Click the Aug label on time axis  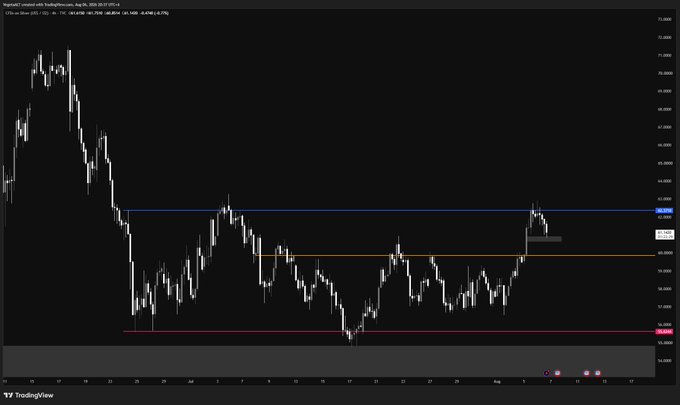pos(497,382)
